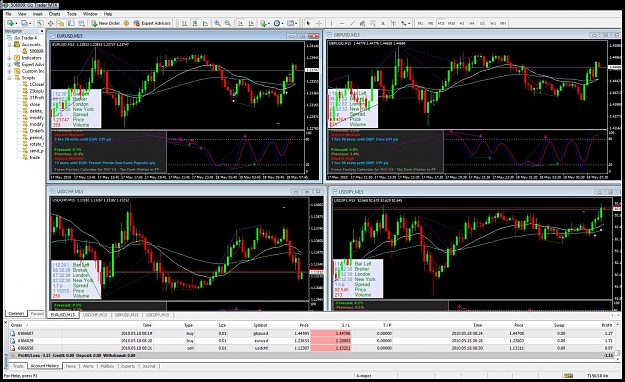Select the Vertical Line drawing tool
This screenshot has height=382, width=625.
click(x=331, y=24)
